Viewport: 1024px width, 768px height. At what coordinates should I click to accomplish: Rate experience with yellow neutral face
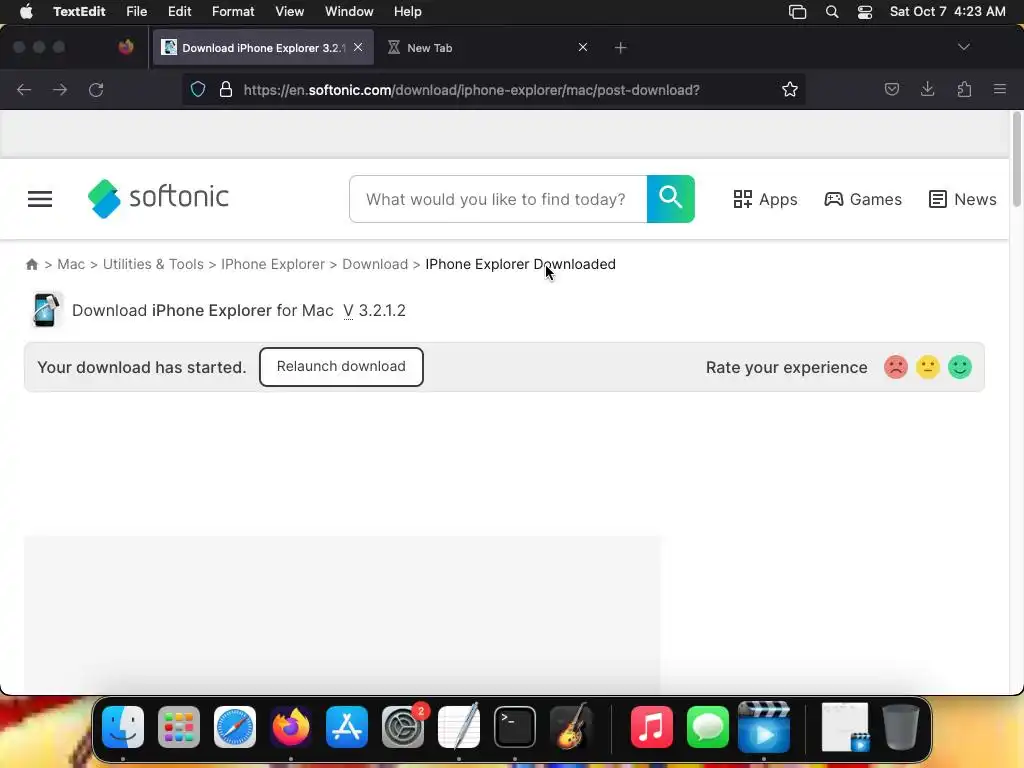[927, 367]
